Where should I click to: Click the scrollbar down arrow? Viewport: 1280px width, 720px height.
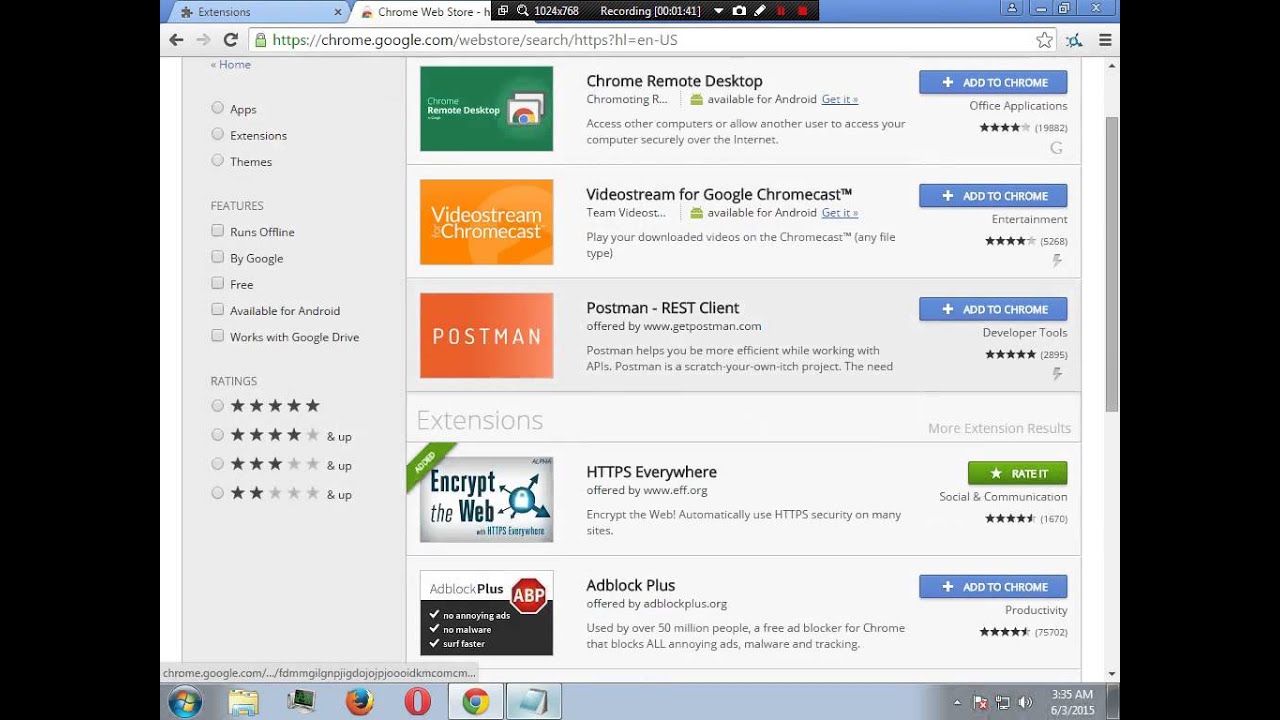[x=1112, y=673]
